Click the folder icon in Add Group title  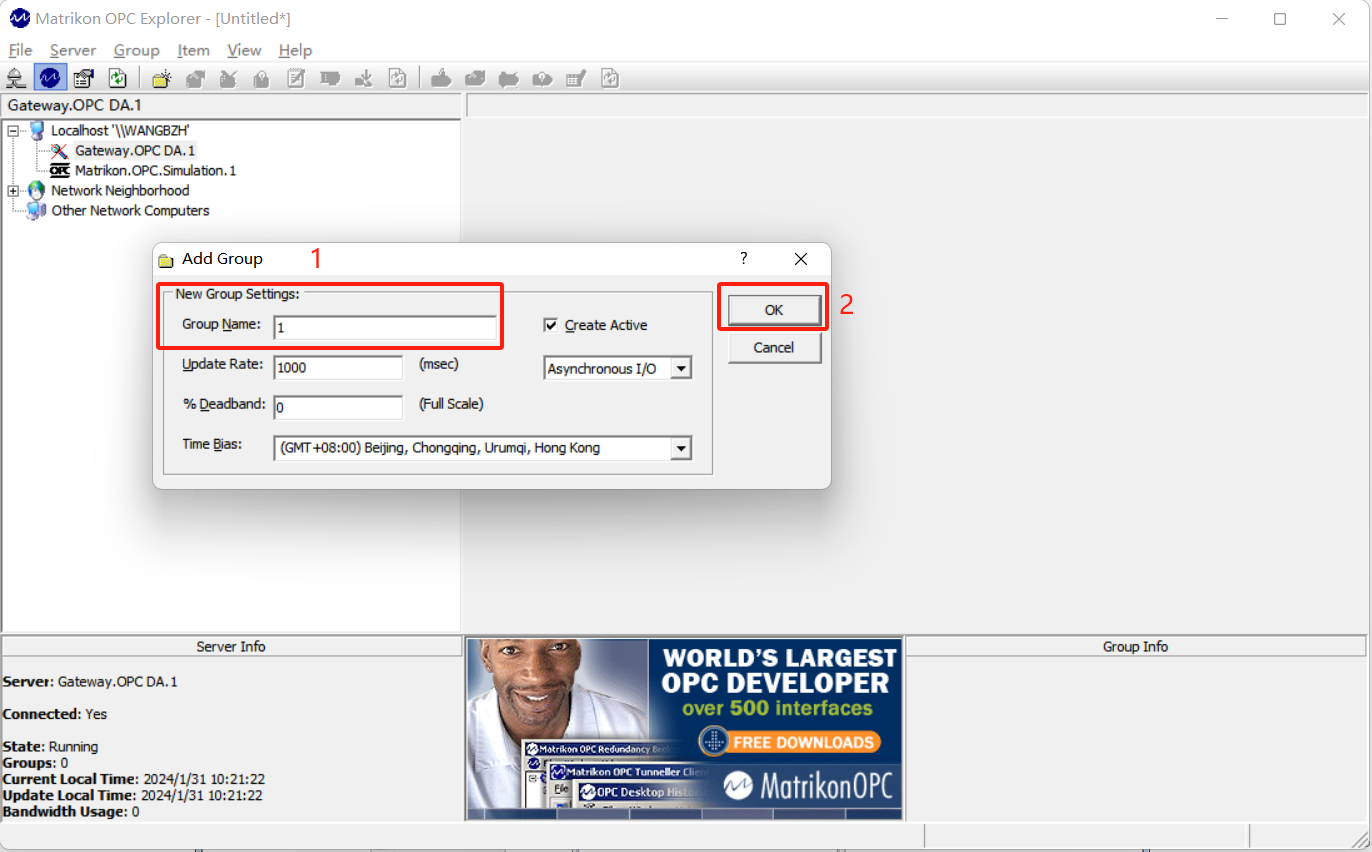[167, 260]
